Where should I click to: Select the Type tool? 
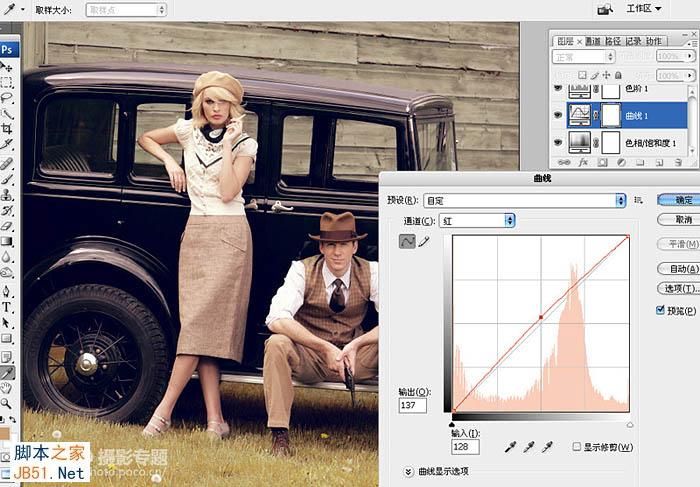coord(7,307)
